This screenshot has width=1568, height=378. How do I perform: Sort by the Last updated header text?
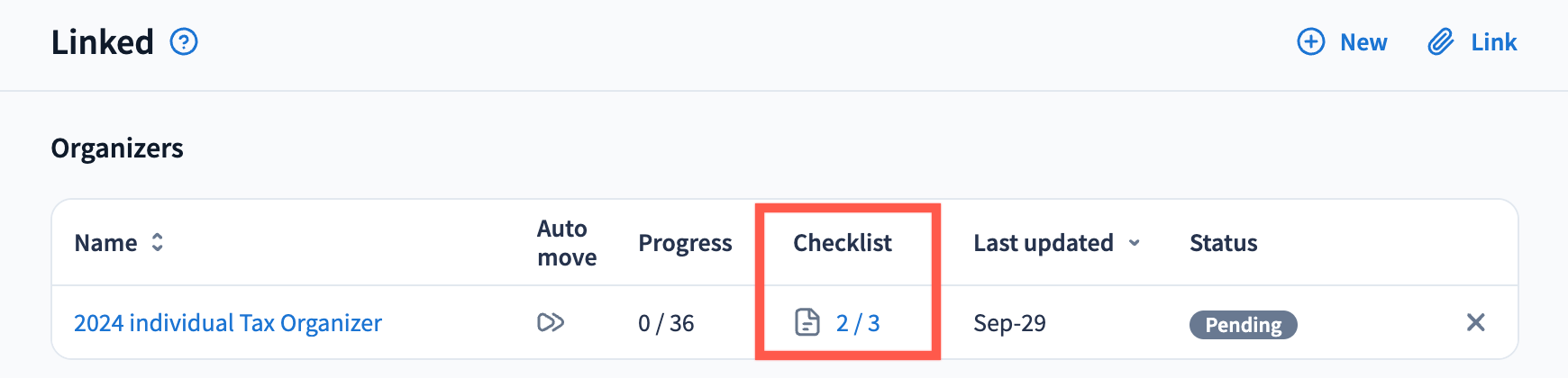tap(1044, 243)
